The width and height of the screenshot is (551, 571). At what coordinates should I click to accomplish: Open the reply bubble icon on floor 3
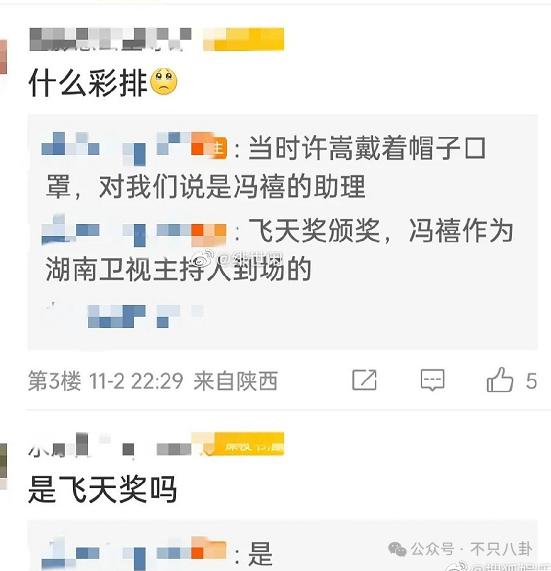tap(432, 380)
